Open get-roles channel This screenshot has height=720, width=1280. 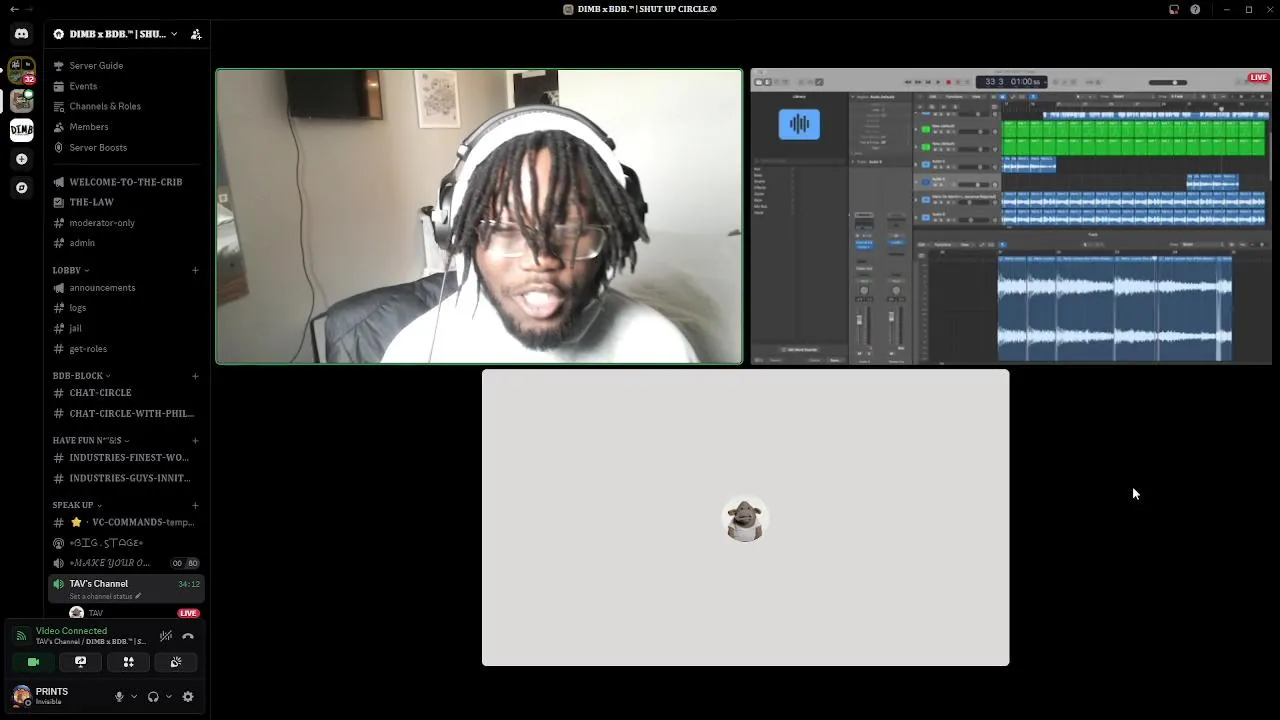tap(126, 349)
